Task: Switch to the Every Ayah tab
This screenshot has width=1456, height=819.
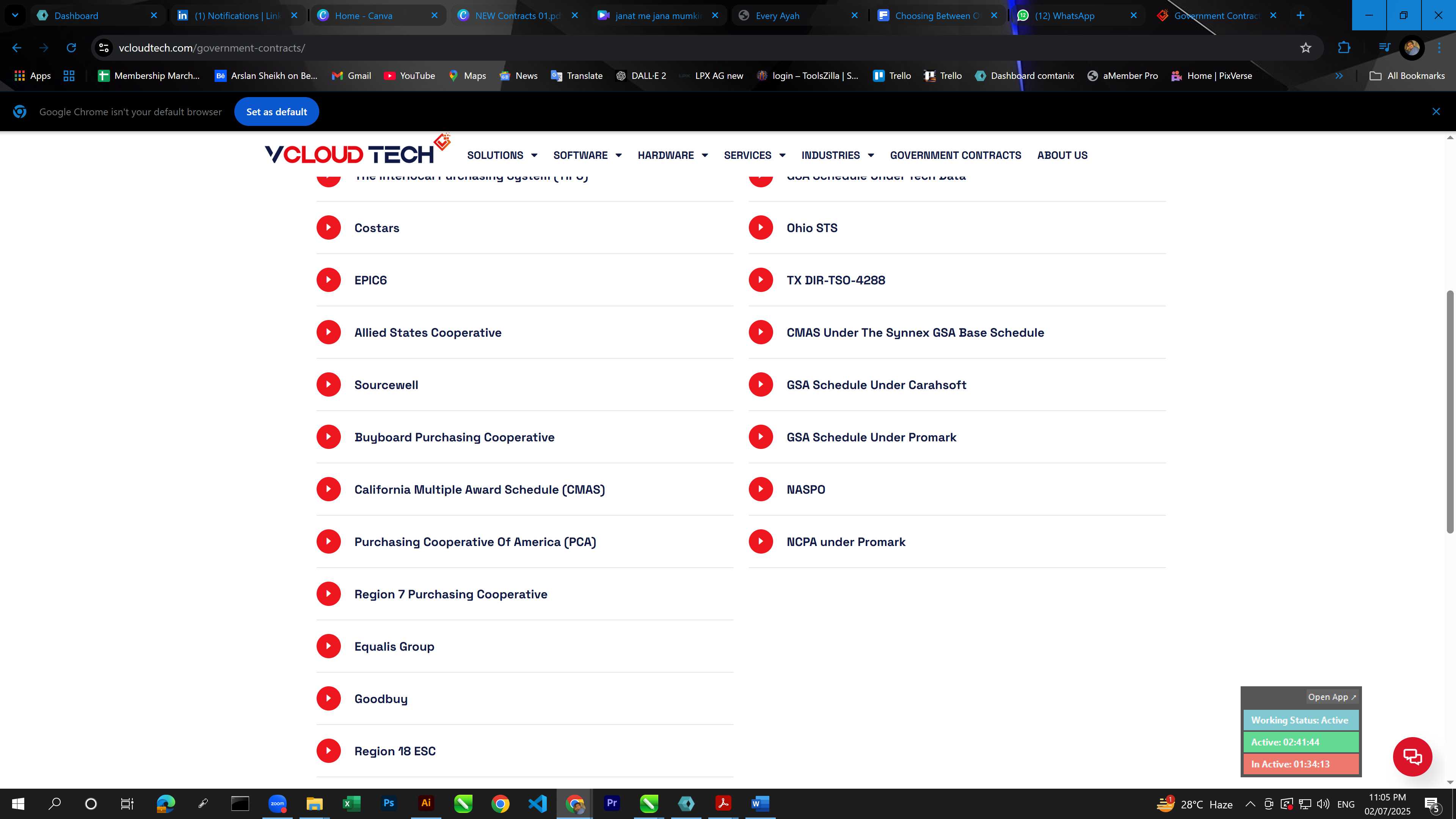Action: click(799, 15)
